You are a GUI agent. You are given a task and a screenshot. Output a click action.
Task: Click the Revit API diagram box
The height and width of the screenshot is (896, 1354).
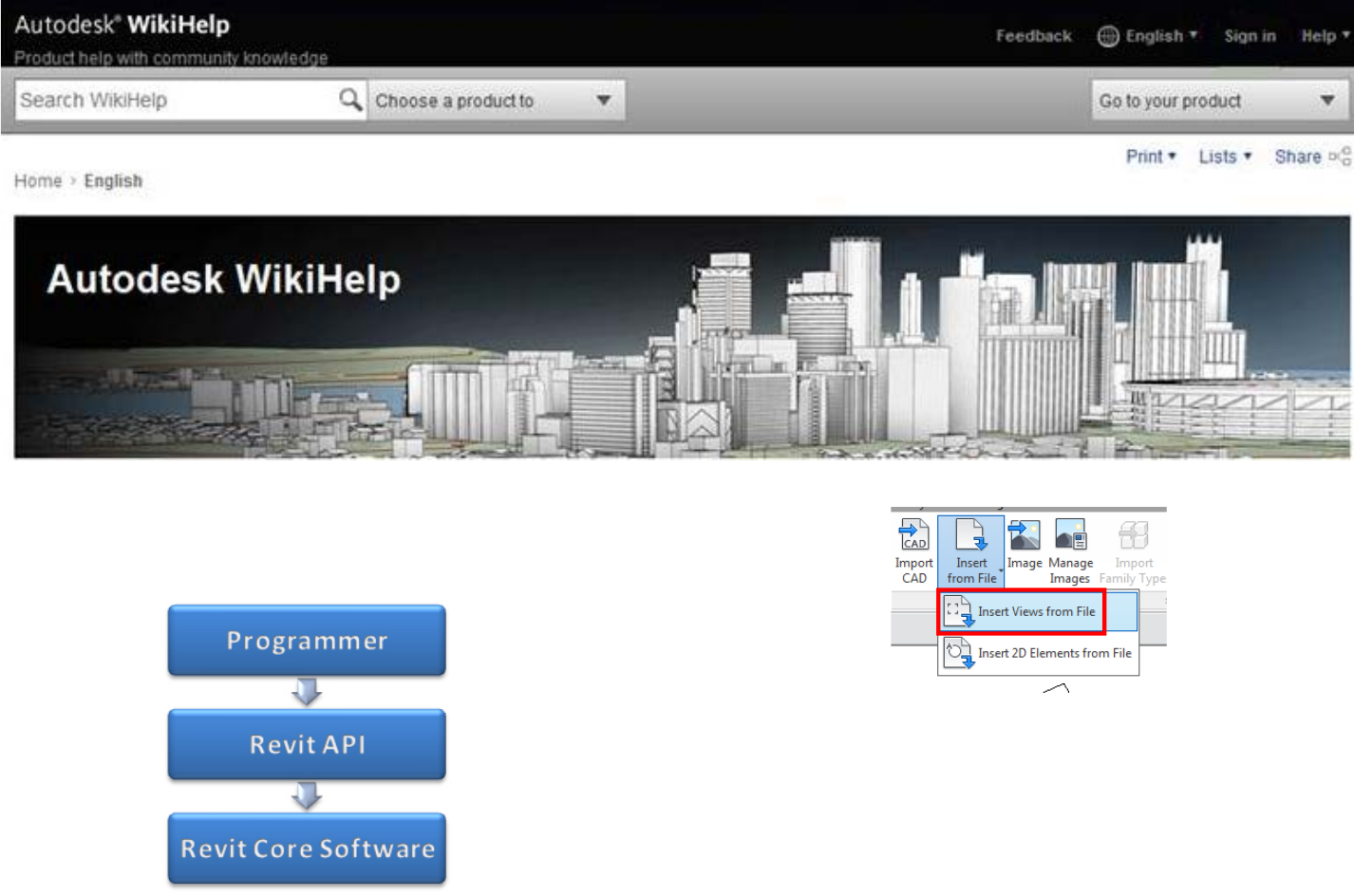click(x=307, y=745)
